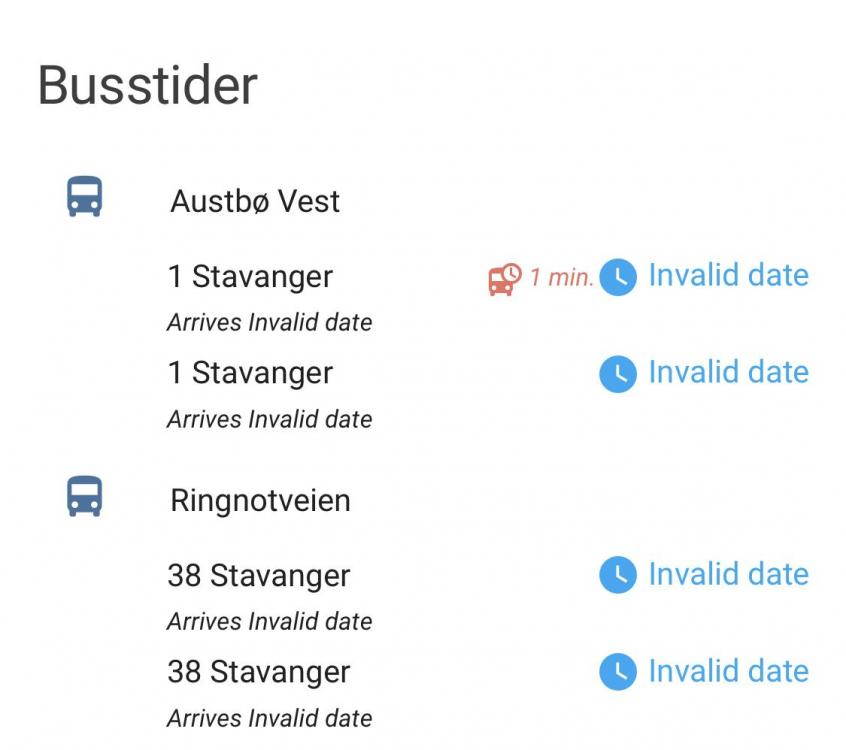
Task: Open the second 38 Stavanger departure
Action: 258,672
